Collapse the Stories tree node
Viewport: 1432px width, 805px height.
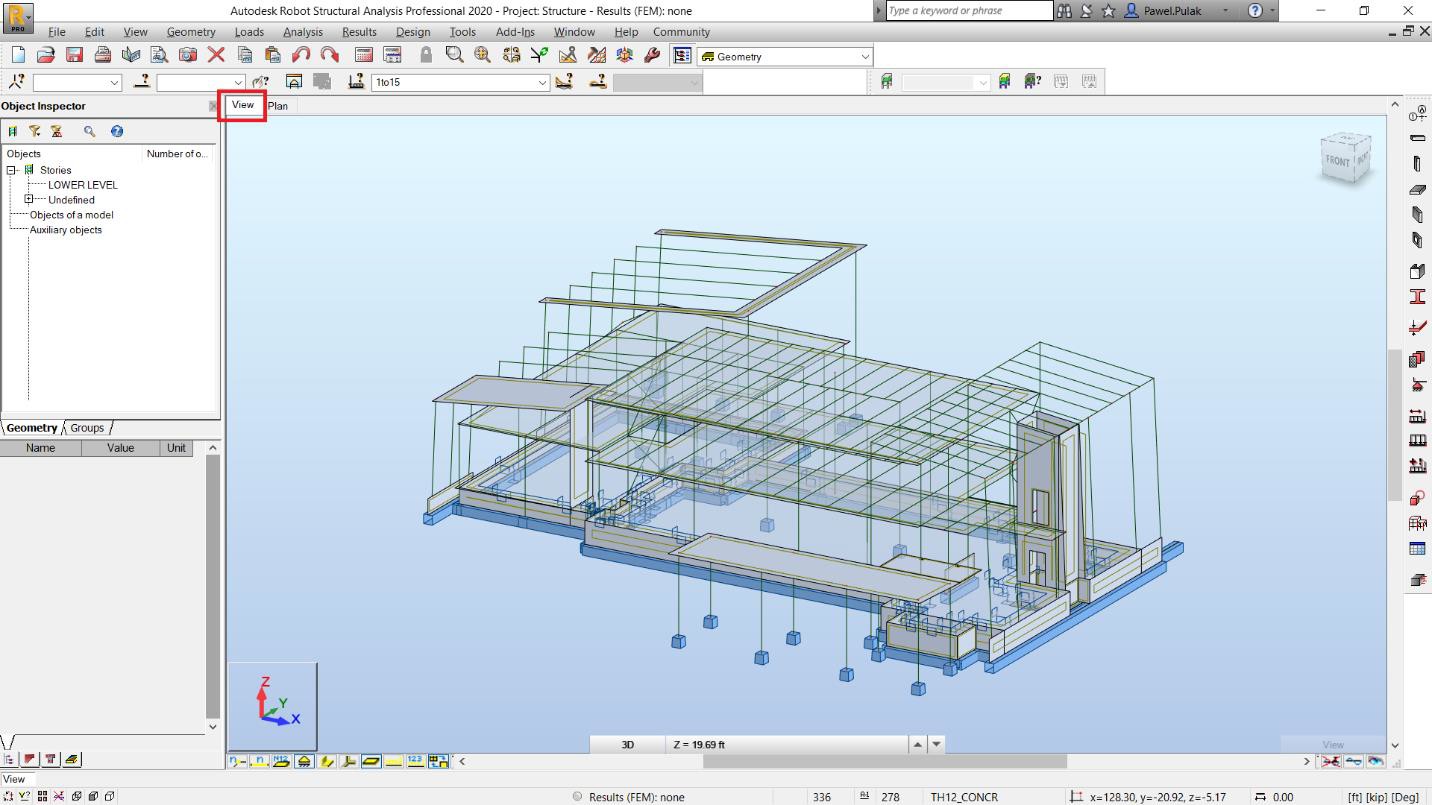(12, 170)
